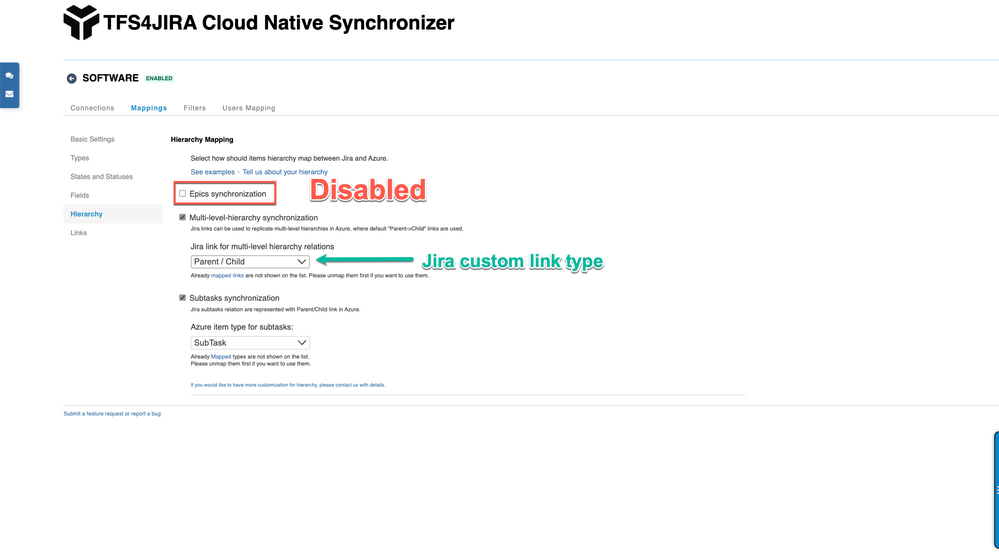Click the blue widget tab at right edge
Screen dimensions: 999x557
pyautogui.click(x=996, y=489)
